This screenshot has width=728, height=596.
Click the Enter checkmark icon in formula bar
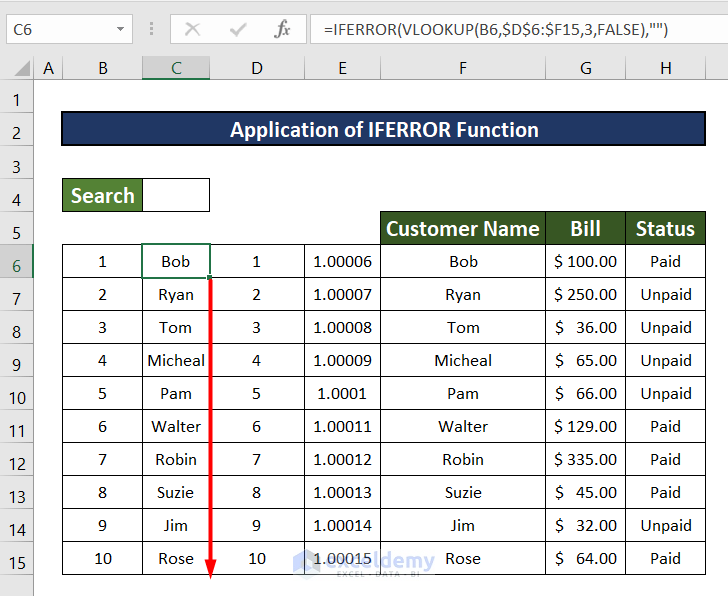tap(237, 30)
